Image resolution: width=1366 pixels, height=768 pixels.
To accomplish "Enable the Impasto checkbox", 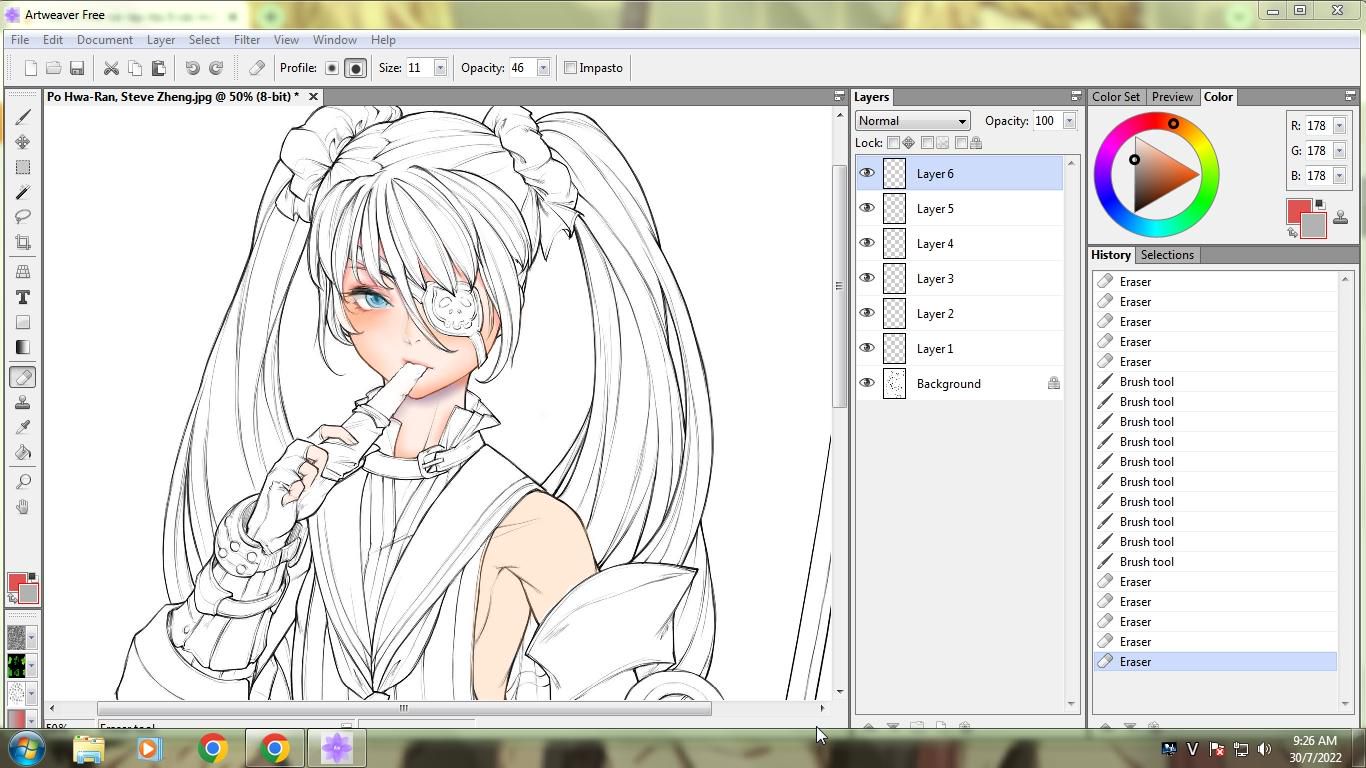I will pyautogui.click(x=570, y=68).
